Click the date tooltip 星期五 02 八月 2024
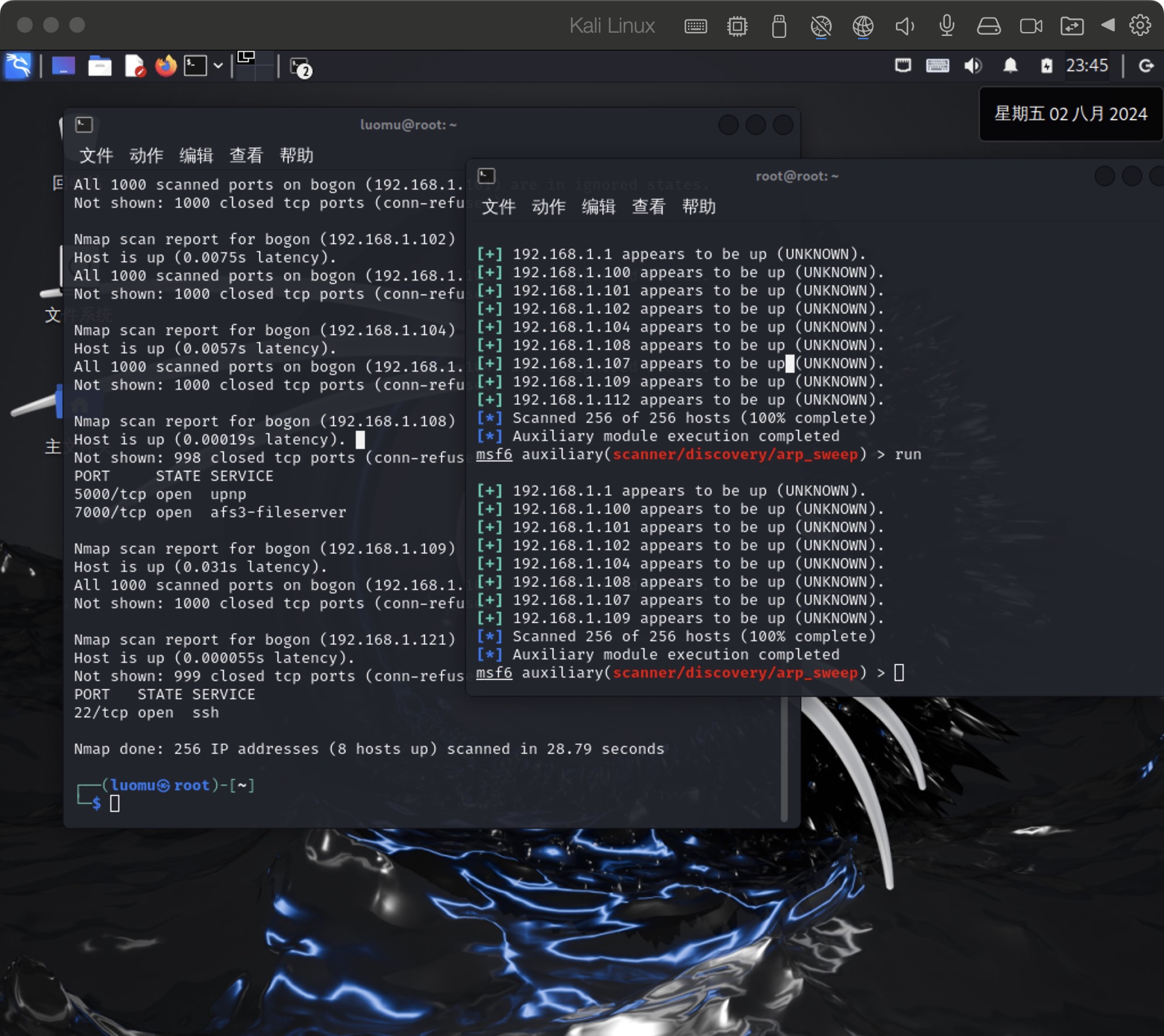The height and width of the screenshot is (1036, 1164). coord(1070,114)
